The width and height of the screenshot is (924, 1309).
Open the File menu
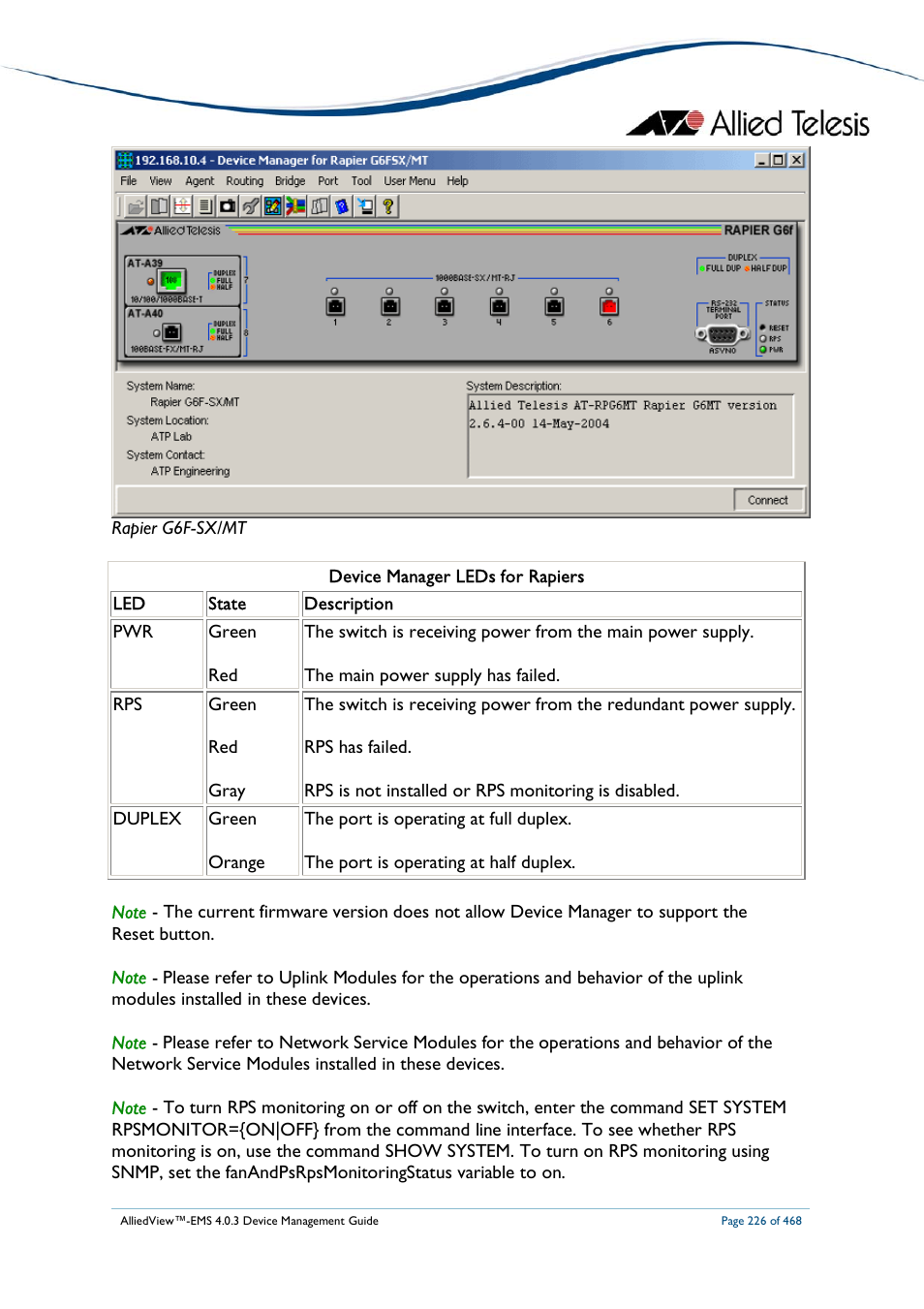[x=129, y=181]
